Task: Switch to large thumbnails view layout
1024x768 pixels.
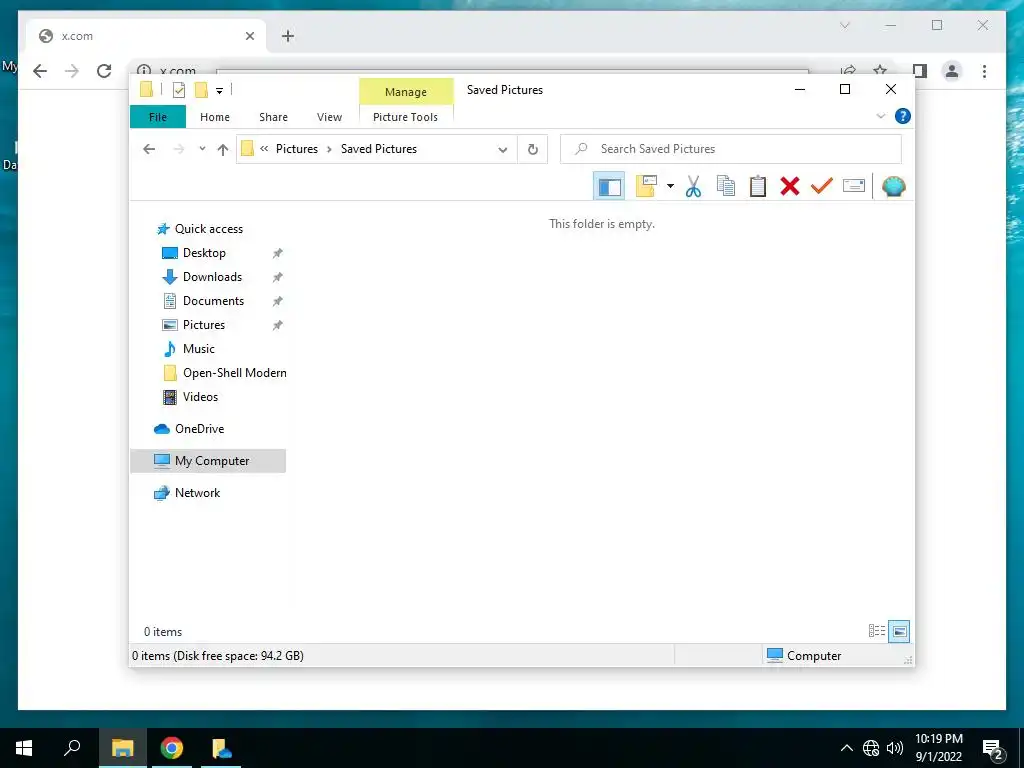Action: point(899,631)
